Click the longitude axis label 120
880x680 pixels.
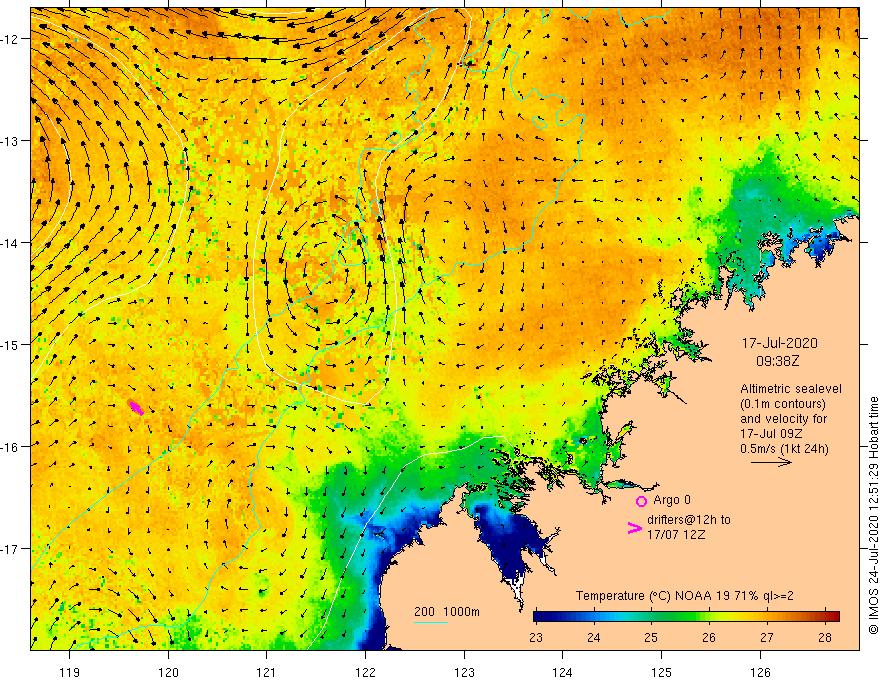(x=168, y=672)
